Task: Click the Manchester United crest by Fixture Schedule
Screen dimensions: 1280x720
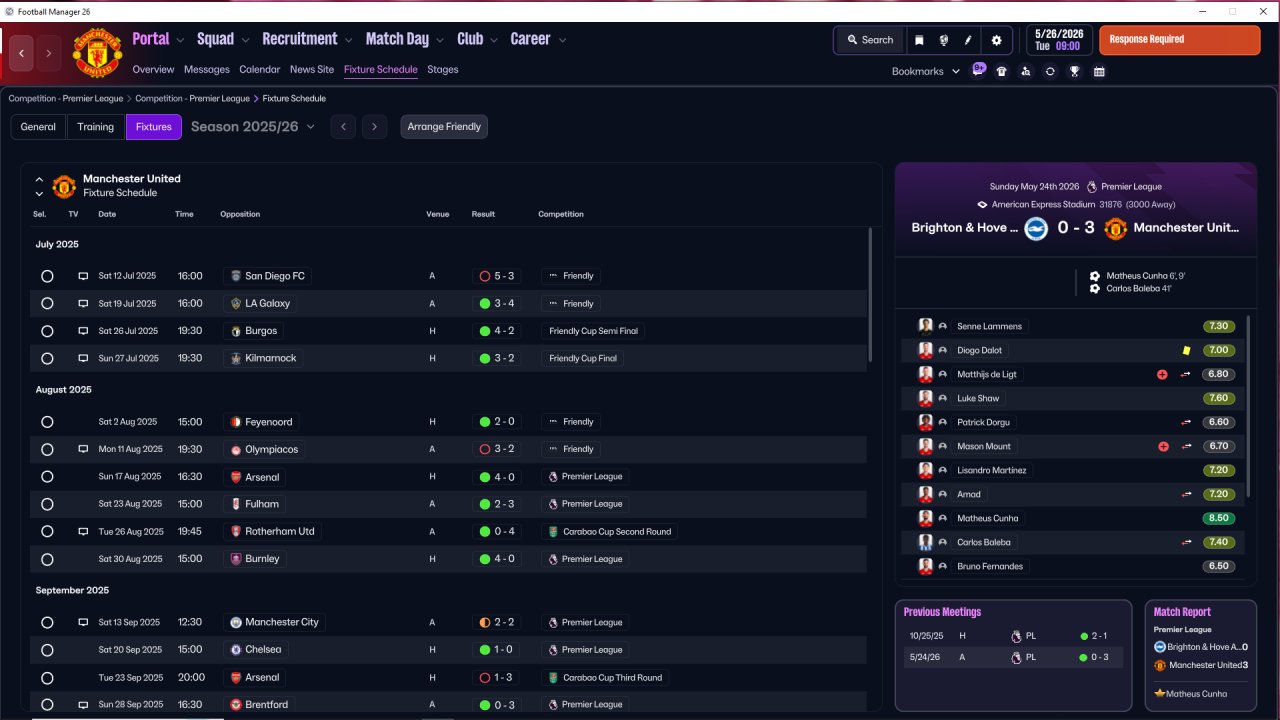Action: [64, 186]
